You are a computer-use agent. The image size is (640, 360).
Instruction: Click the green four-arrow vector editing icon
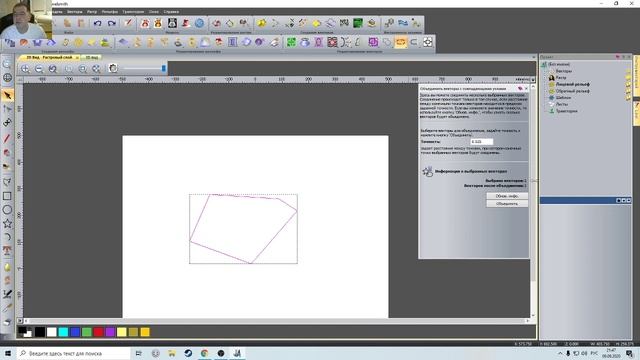tap(291, 42)
